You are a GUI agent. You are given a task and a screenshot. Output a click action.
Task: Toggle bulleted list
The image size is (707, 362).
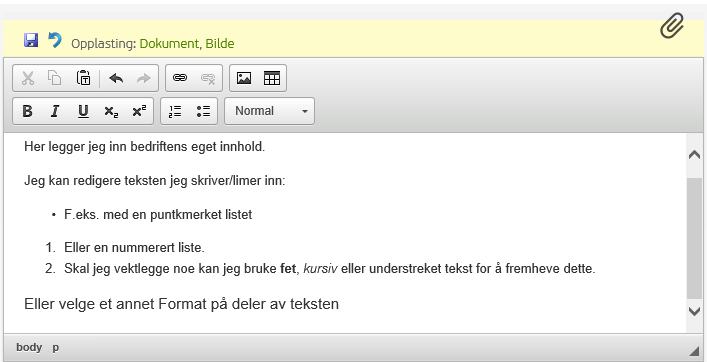click(203, 111)
